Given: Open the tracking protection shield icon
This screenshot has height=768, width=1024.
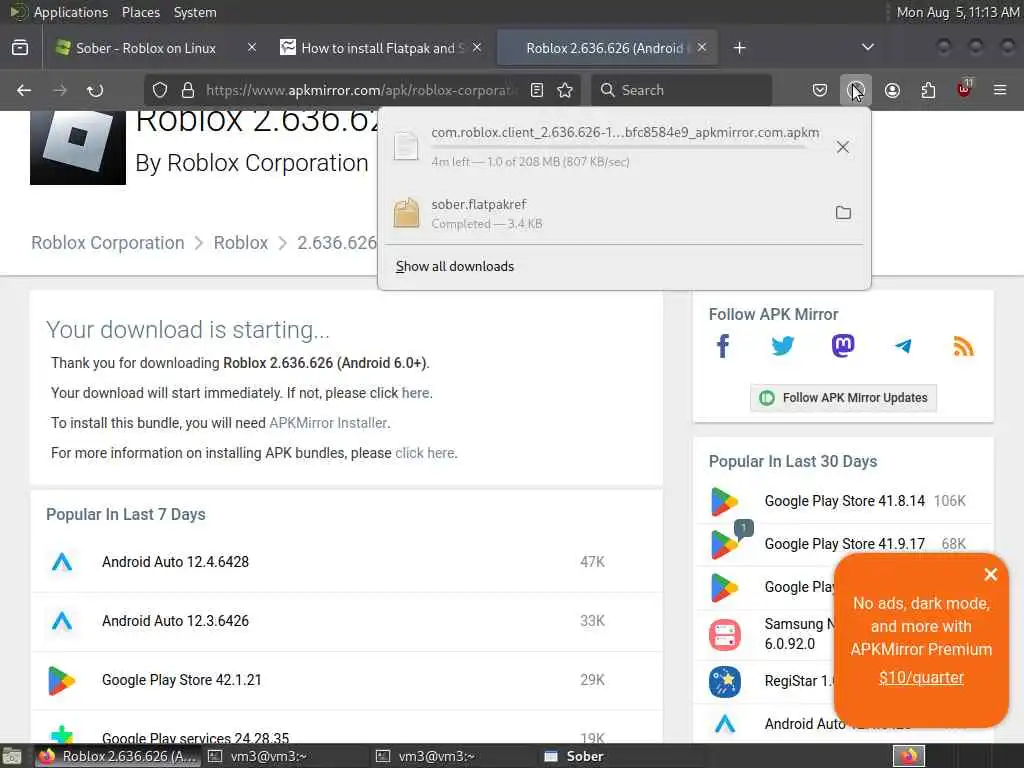Looking at the screenshot, I should (160, 90).
